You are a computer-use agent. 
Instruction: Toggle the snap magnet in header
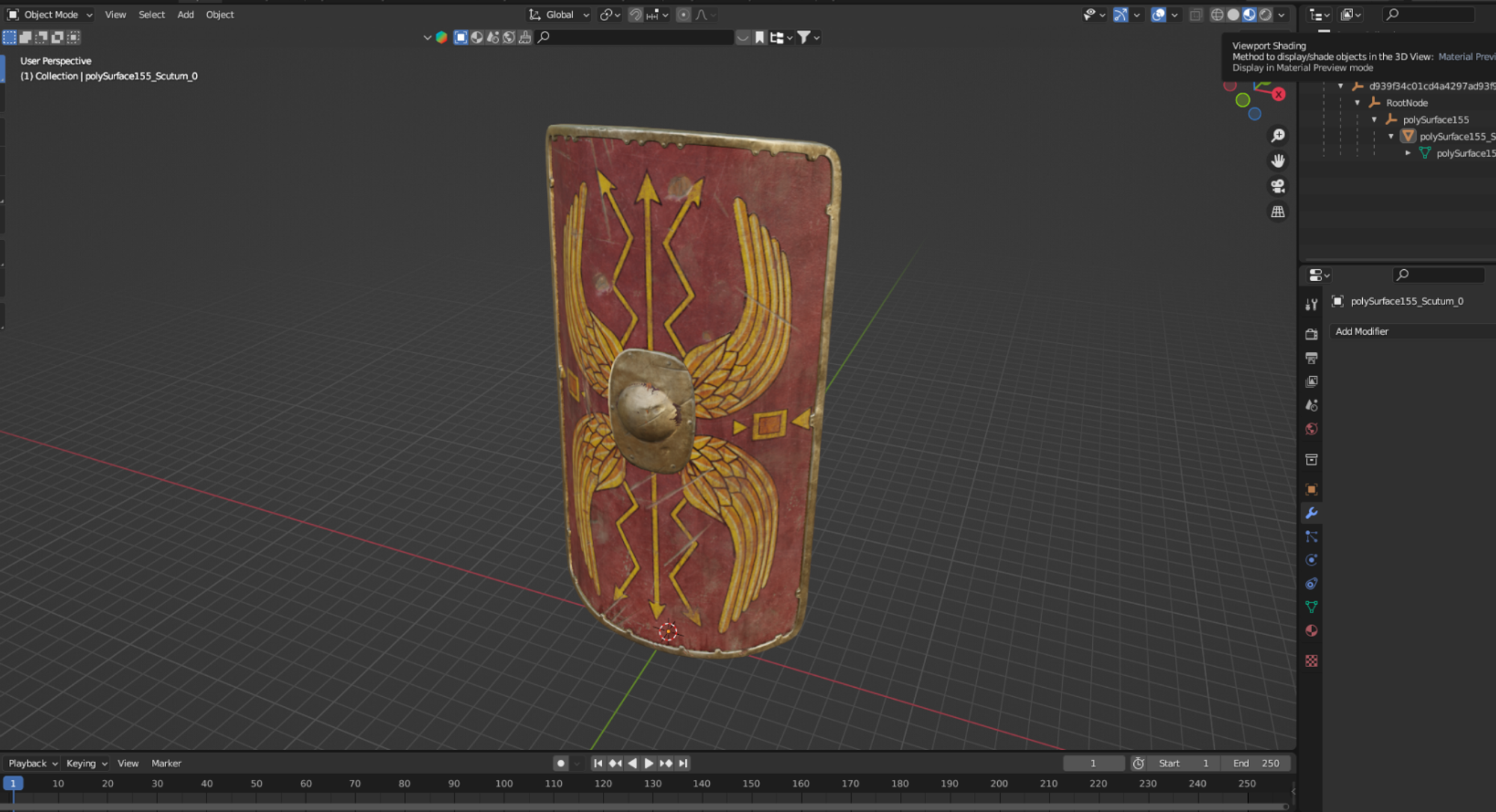click(635, 15)
